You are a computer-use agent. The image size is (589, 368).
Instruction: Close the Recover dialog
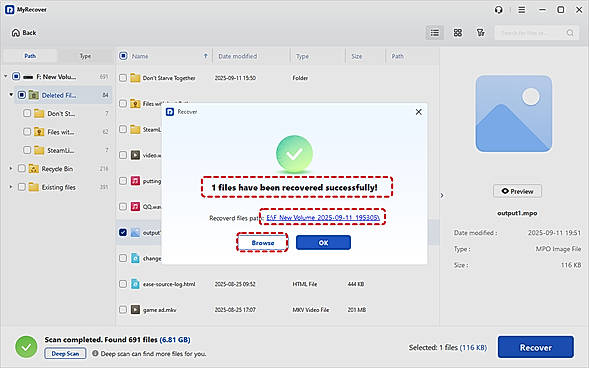click(418, 112)
